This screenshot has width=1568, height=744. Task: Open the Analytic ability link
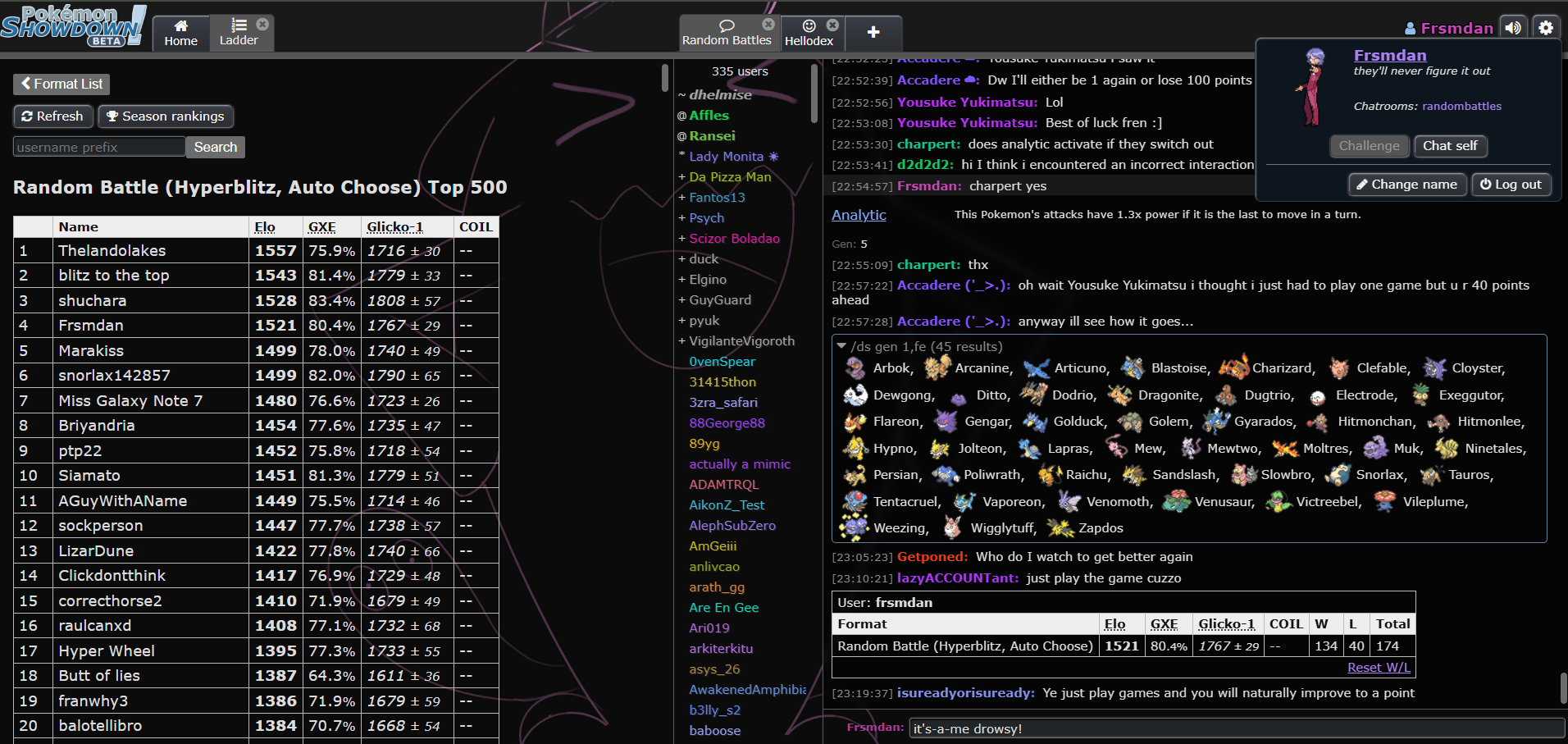tap(859, 215)
